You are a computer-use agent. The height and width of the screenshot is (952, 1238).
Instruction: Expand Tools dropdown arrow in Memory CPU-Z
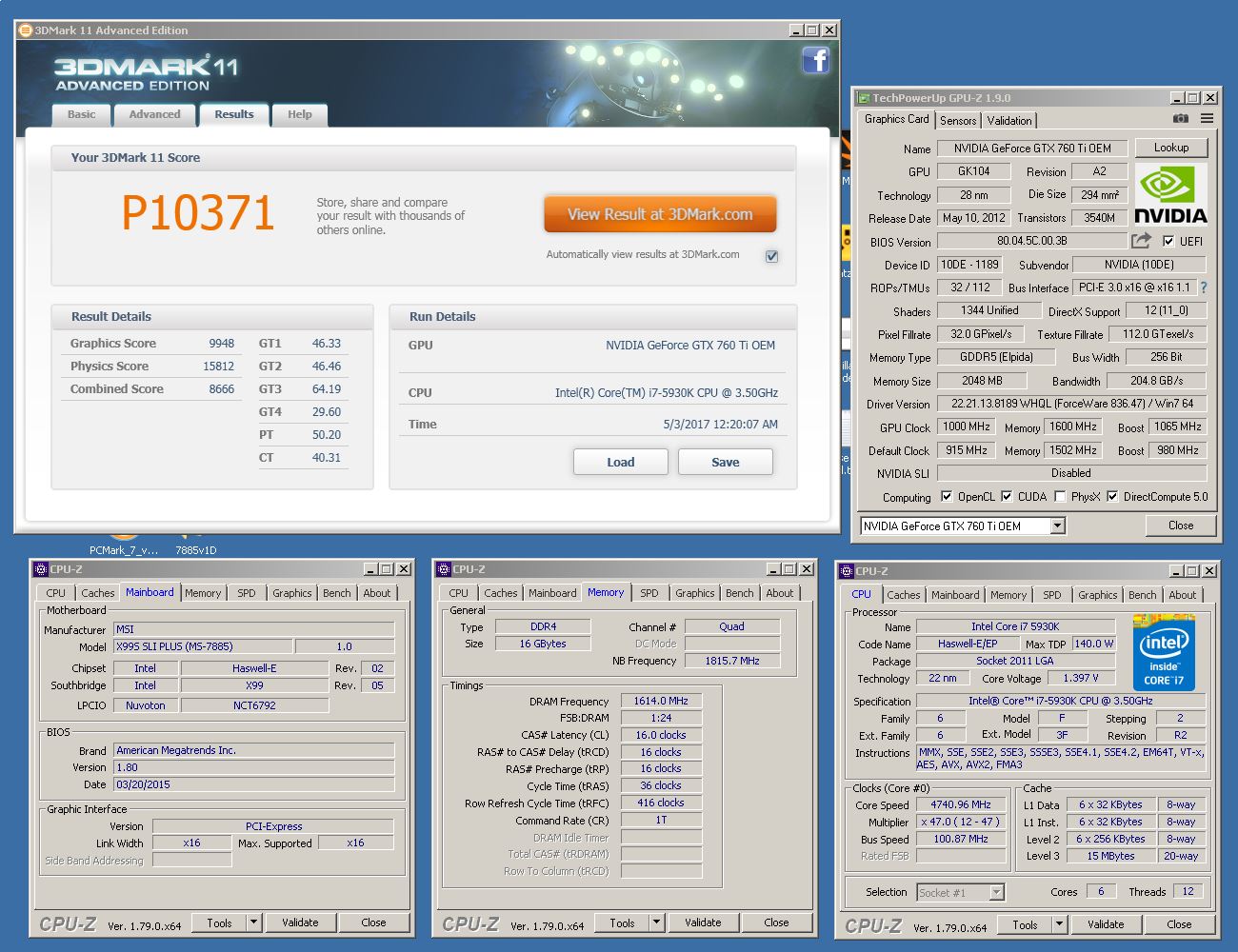click(x=656, y=922)
